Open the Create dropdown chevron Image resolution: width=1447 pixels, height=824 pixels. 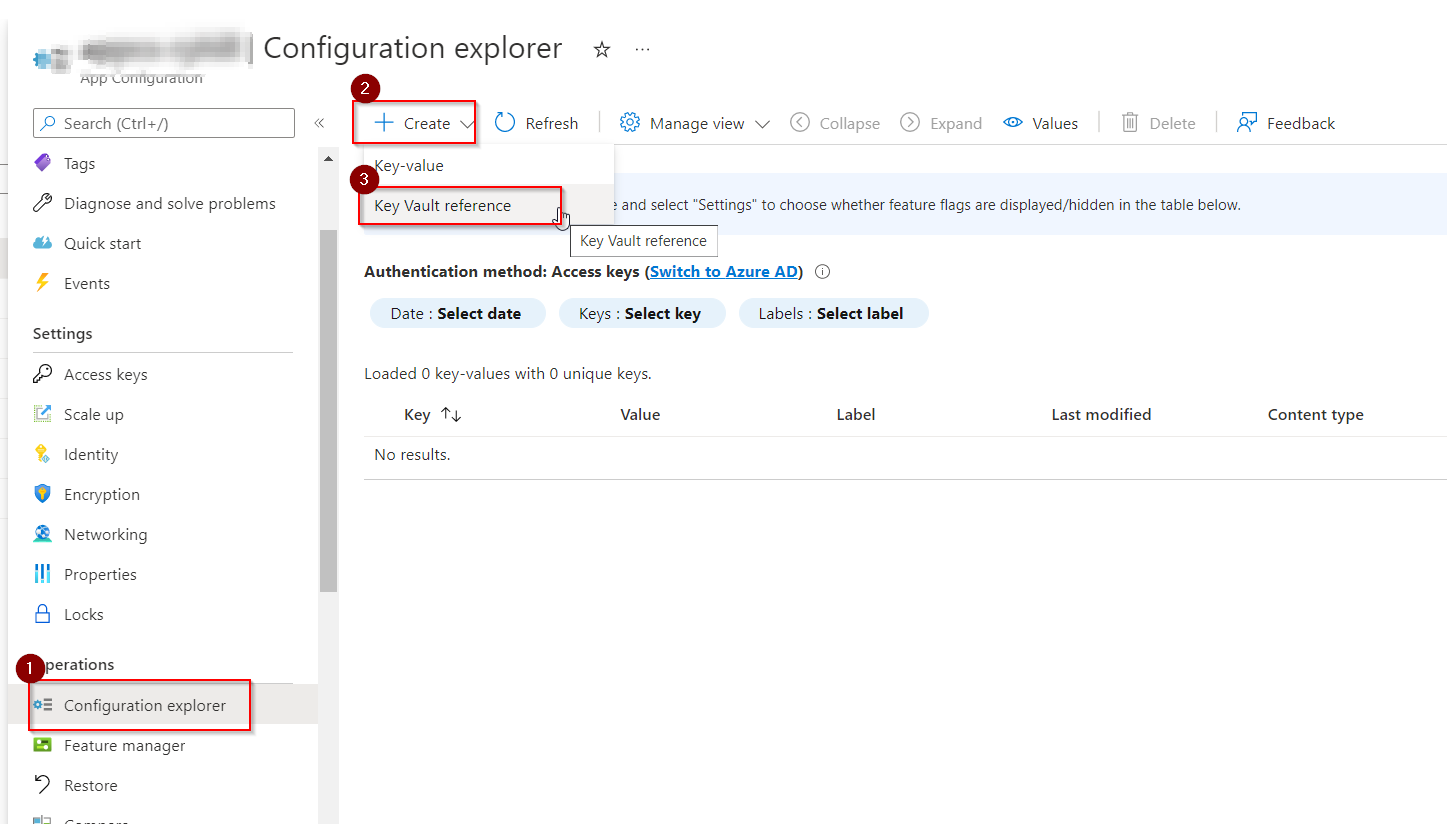[x=467, y=124]
